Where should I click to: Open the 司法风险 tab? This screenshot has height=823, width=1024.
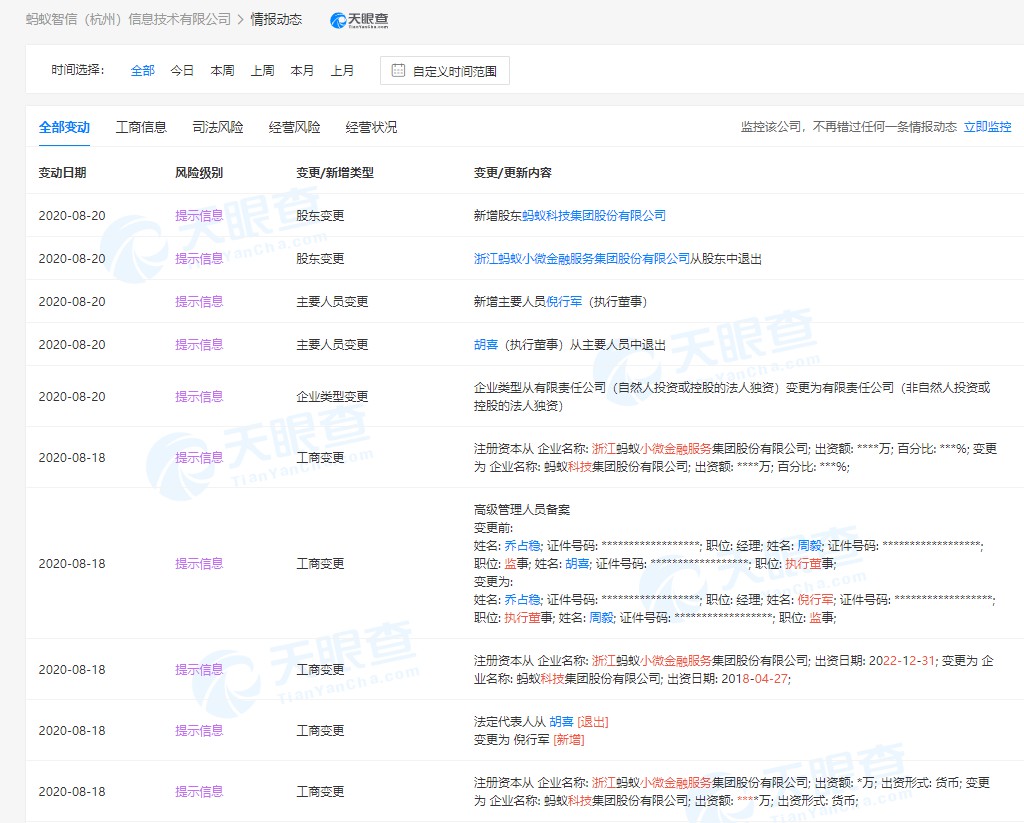click(x=217, y=127)
